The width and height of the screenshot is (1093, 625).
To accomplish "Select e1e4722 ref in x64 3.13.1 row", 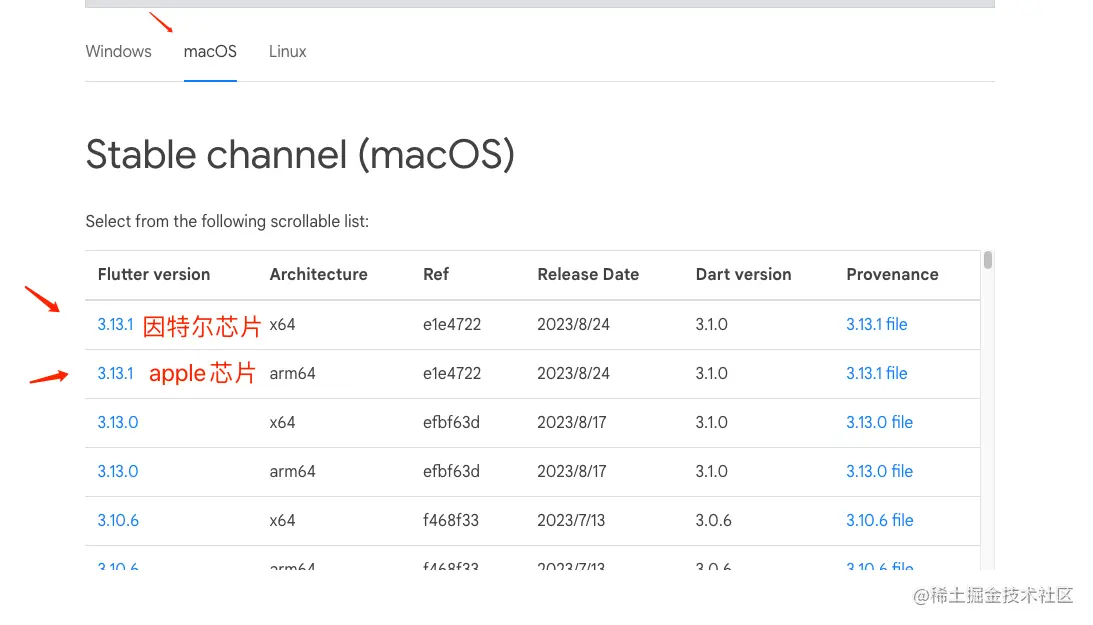I will 452,325.
